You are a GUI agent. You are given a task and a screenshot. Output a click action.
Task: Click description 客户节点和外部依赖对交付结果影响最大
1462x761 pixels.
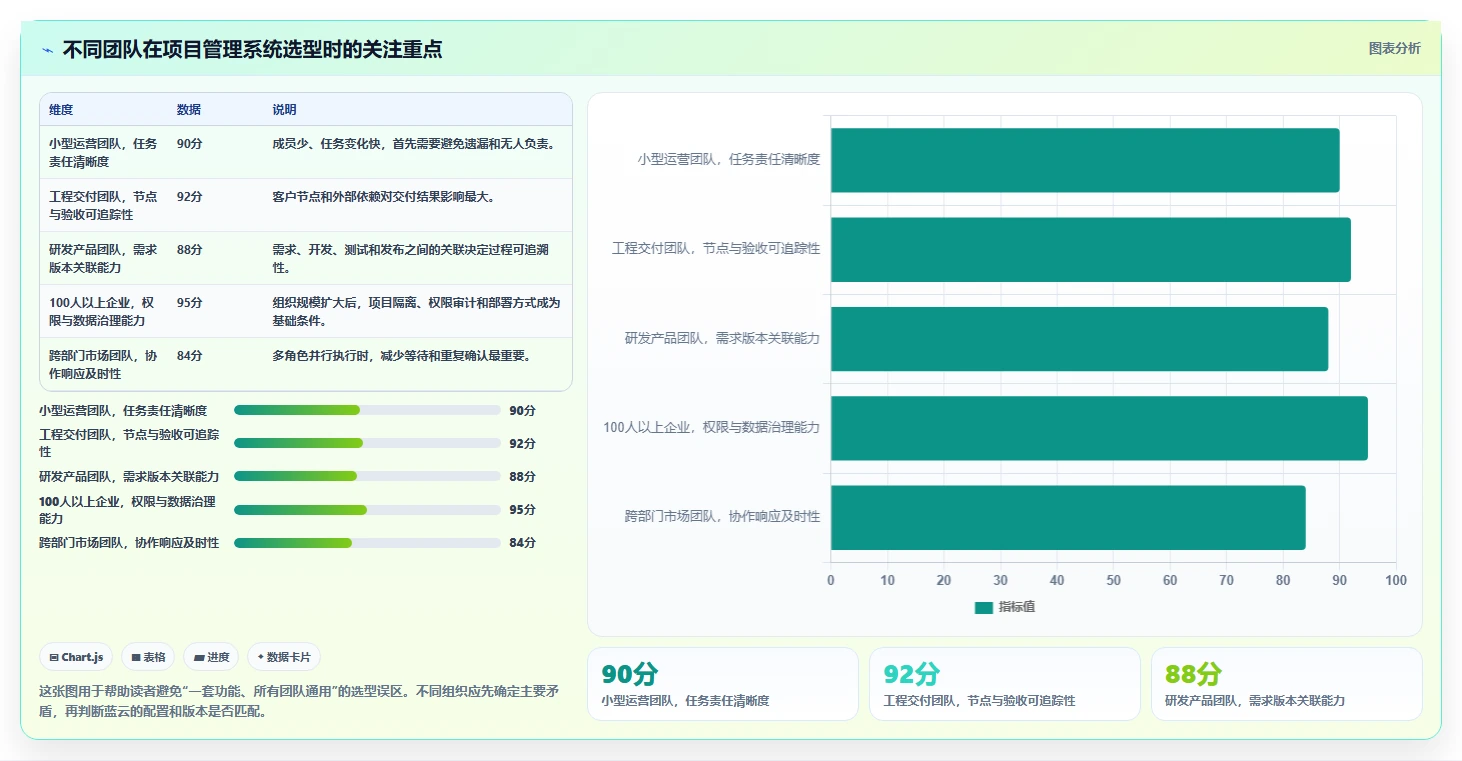384,197
